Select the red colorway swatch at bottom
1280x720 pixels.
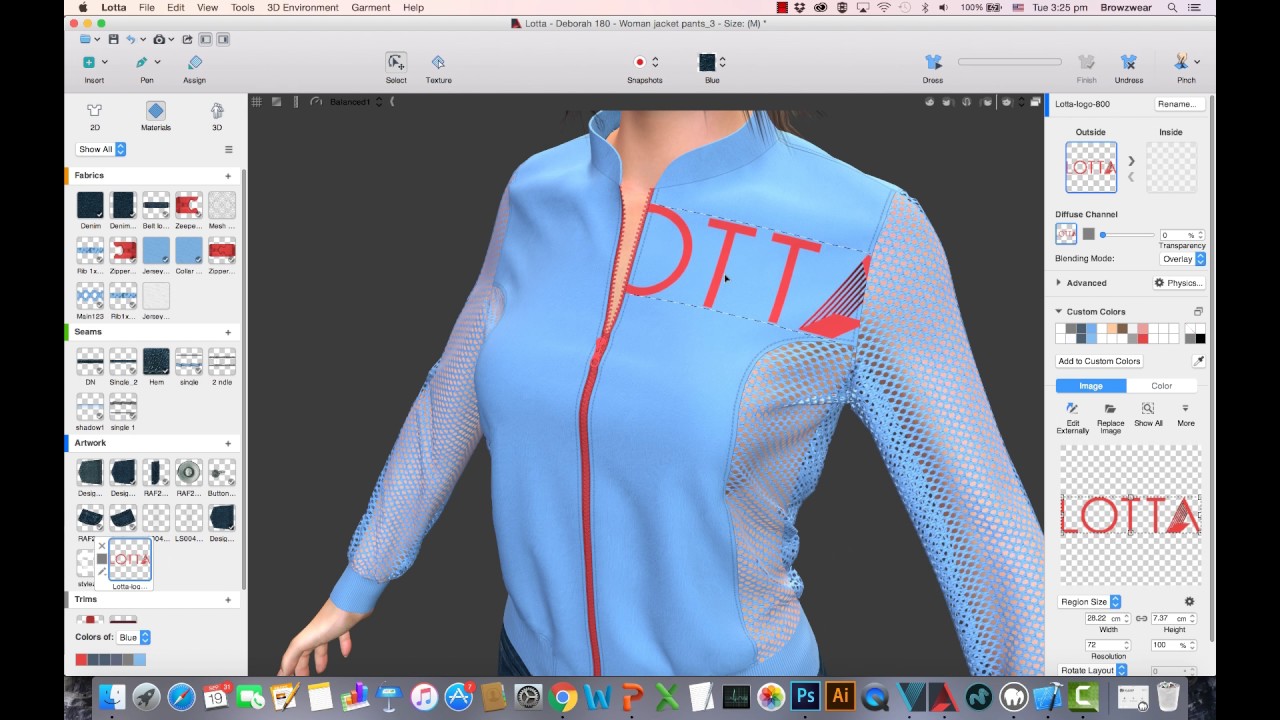(x=82, y=660)
